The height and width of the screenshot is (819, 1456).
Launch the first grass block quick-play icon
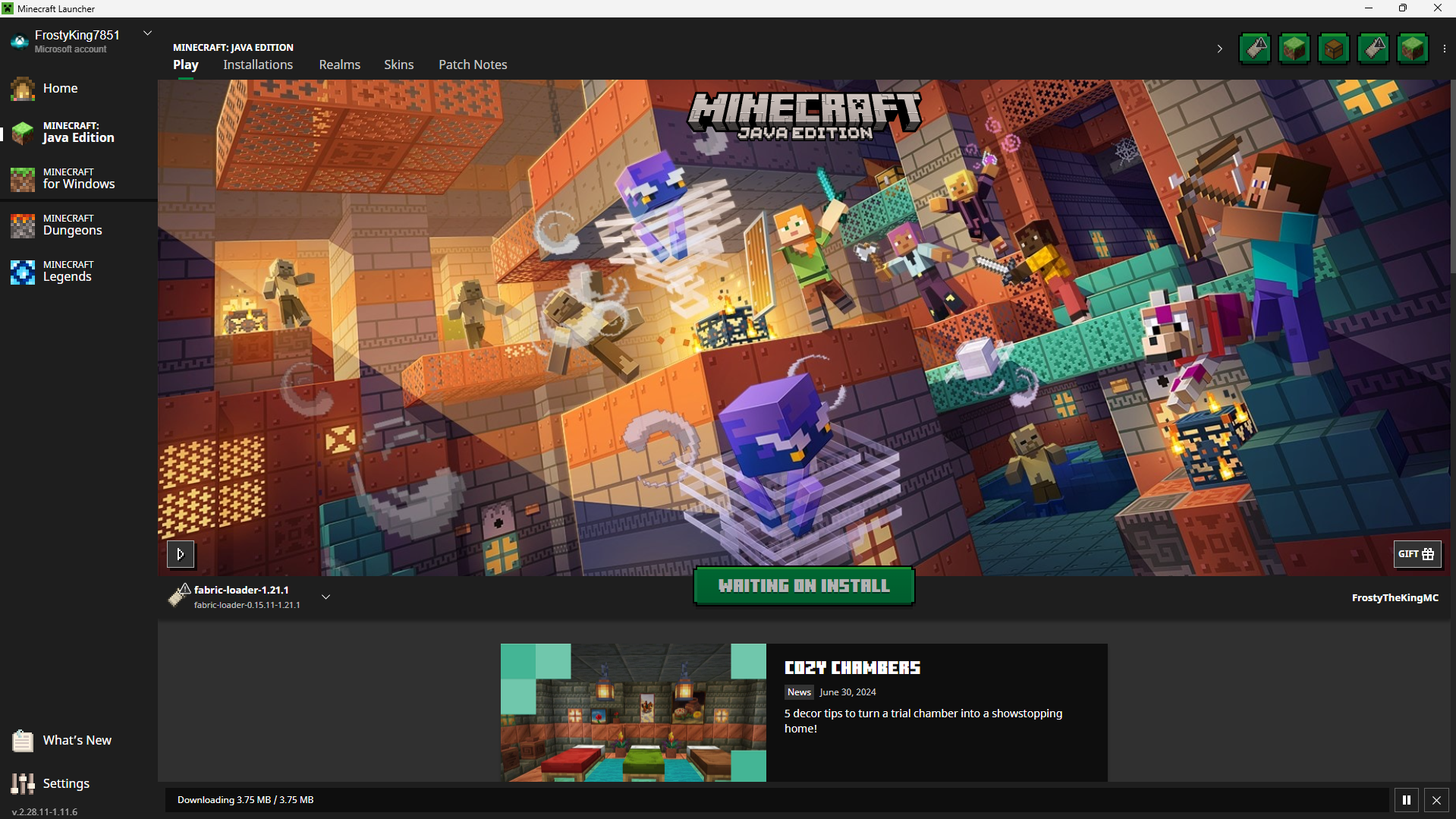(x=1294, y=49)
